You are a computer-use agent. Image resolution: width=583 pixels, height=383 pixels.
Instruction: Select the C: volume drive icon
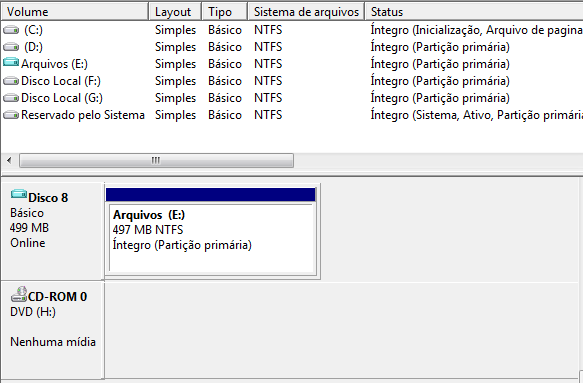(x=11, y=30)
